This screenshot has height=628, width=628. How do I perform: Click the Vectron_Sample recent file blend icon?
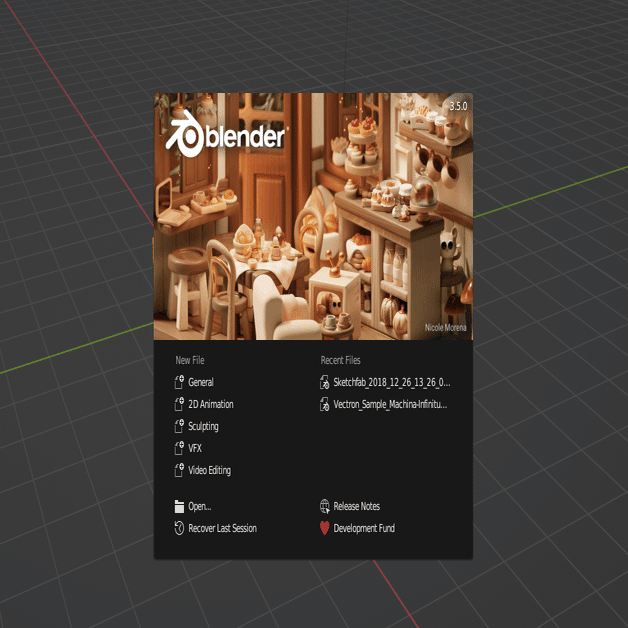click(324, 404)
